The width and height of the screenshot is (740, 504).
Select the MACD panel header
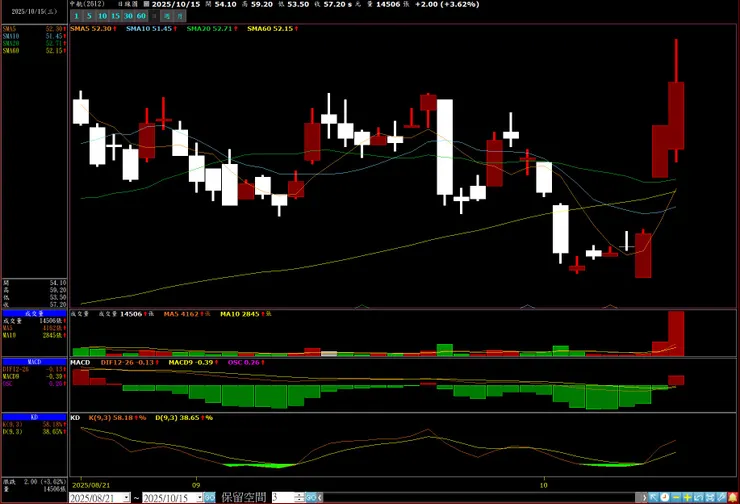coord(34,362)
